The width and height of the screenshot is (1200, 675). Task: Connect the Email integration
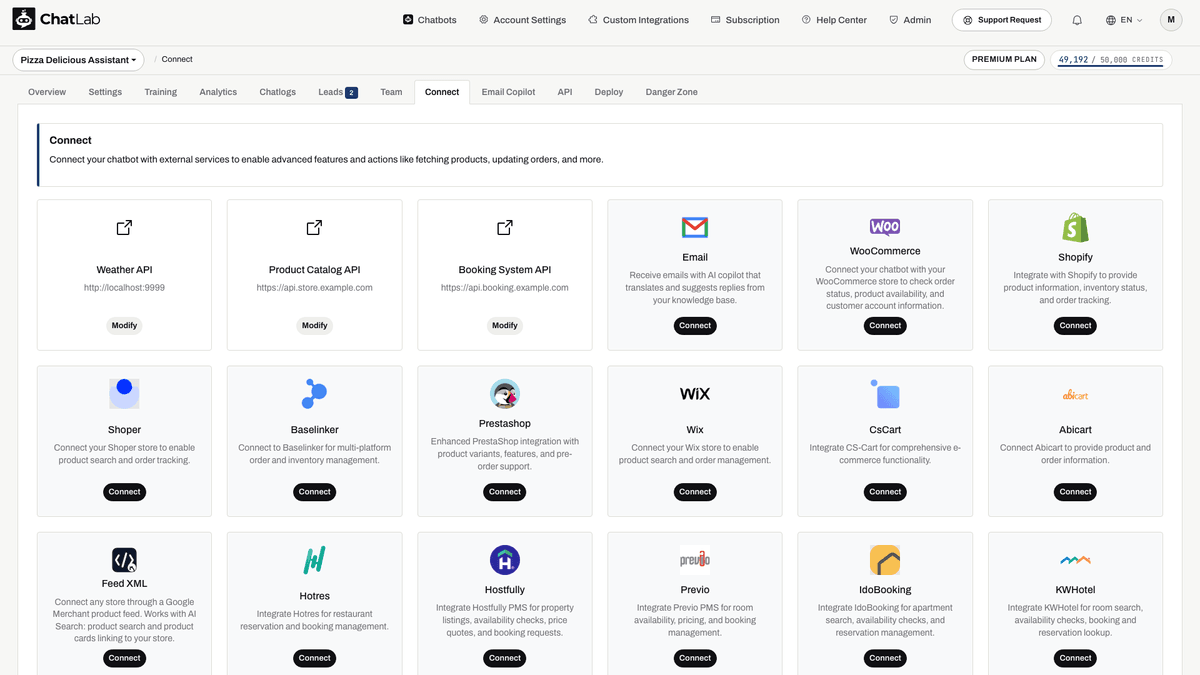coord(695,325)
